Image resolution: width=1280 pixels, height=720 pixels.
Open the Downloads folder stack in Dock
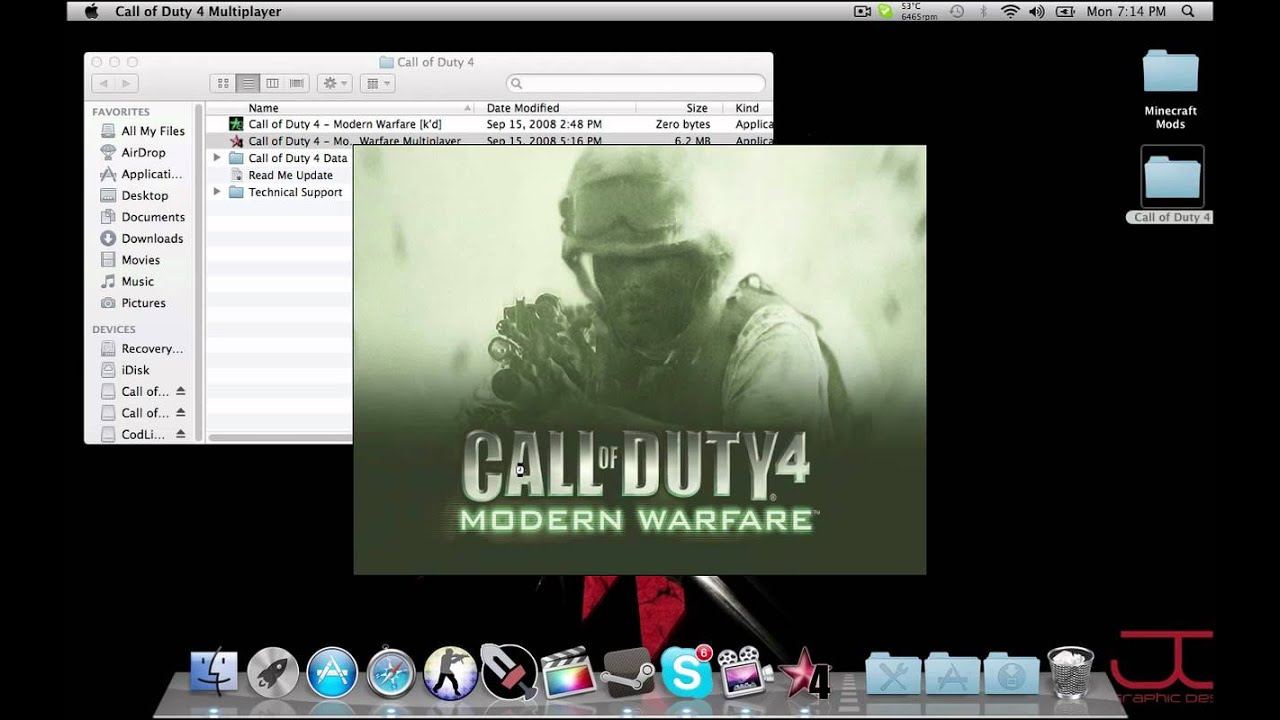pos(1011,673)
